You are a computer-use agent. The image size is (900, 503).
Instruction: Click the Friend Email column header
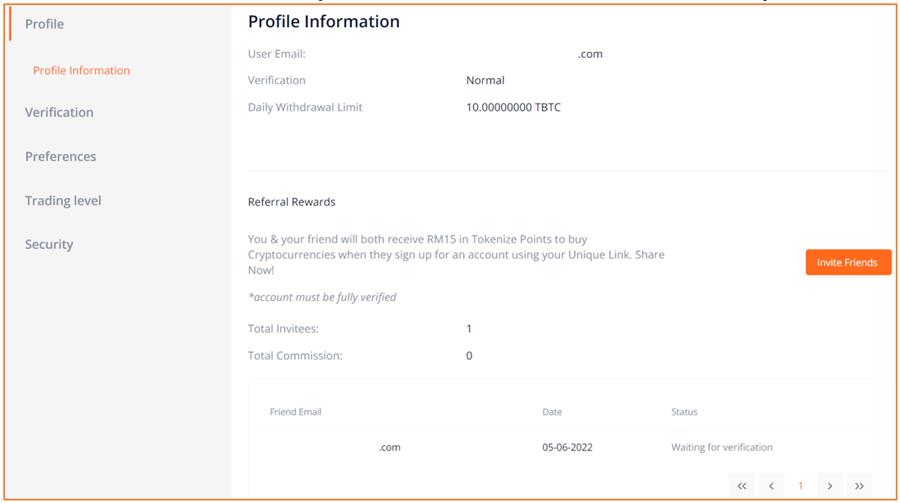[296, 412]
